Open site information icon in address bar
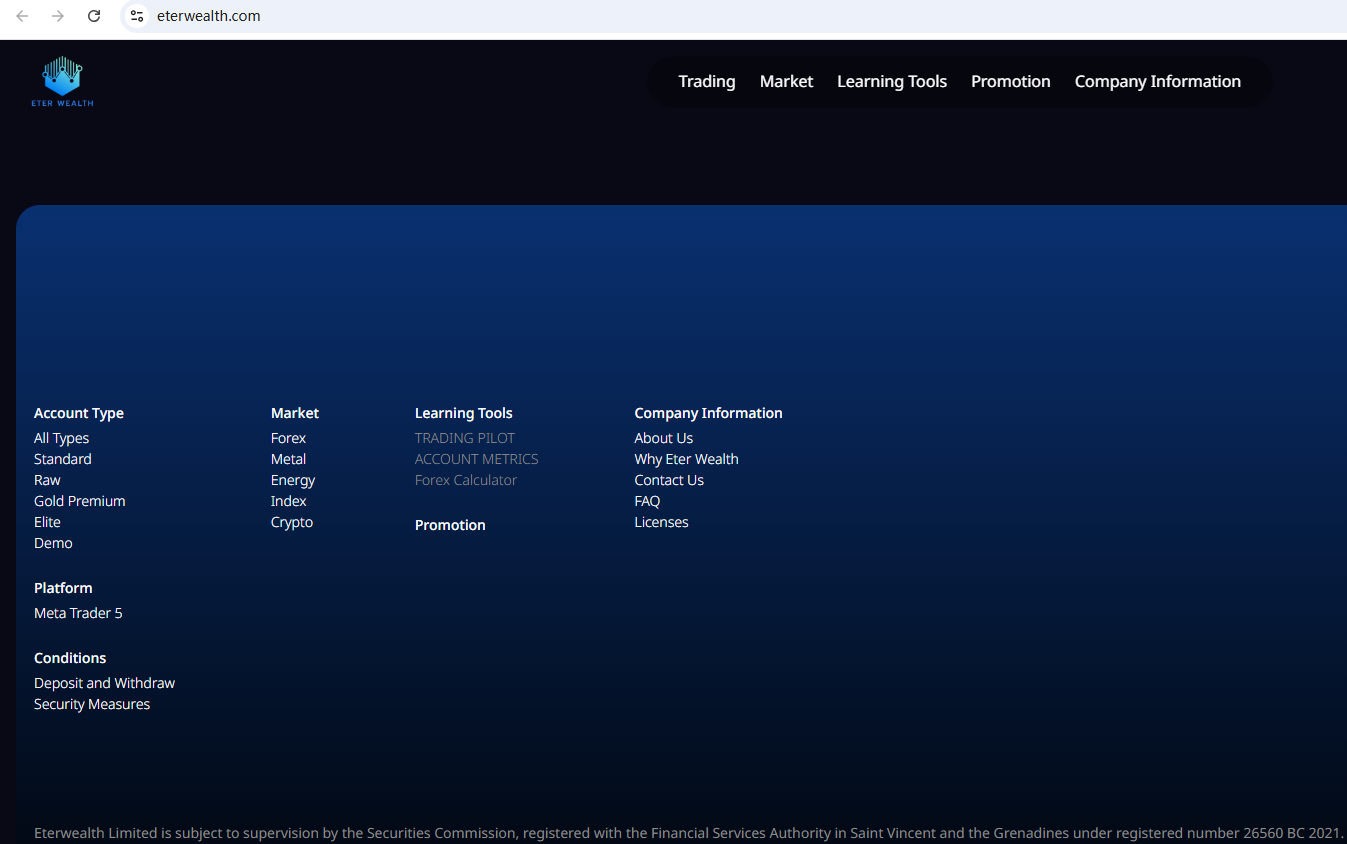The image size is (1347, 844). (137, 16)
